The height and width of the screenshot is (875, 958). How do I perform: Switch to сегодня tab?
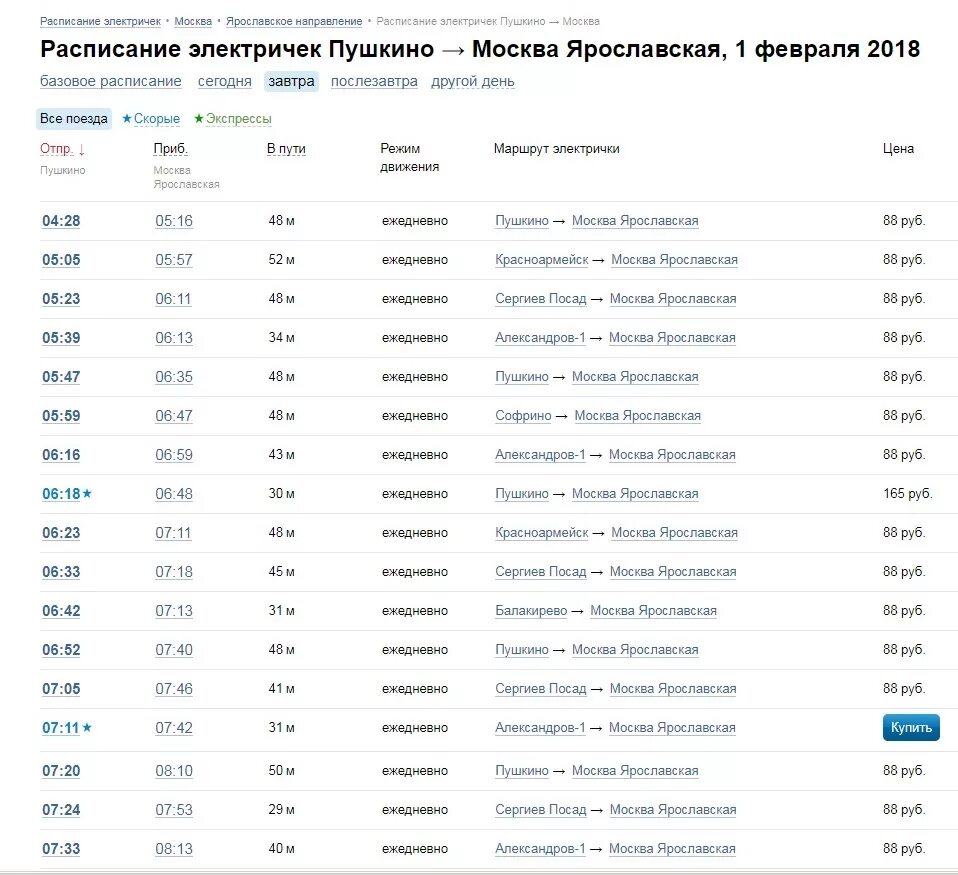tap(225, 81)
